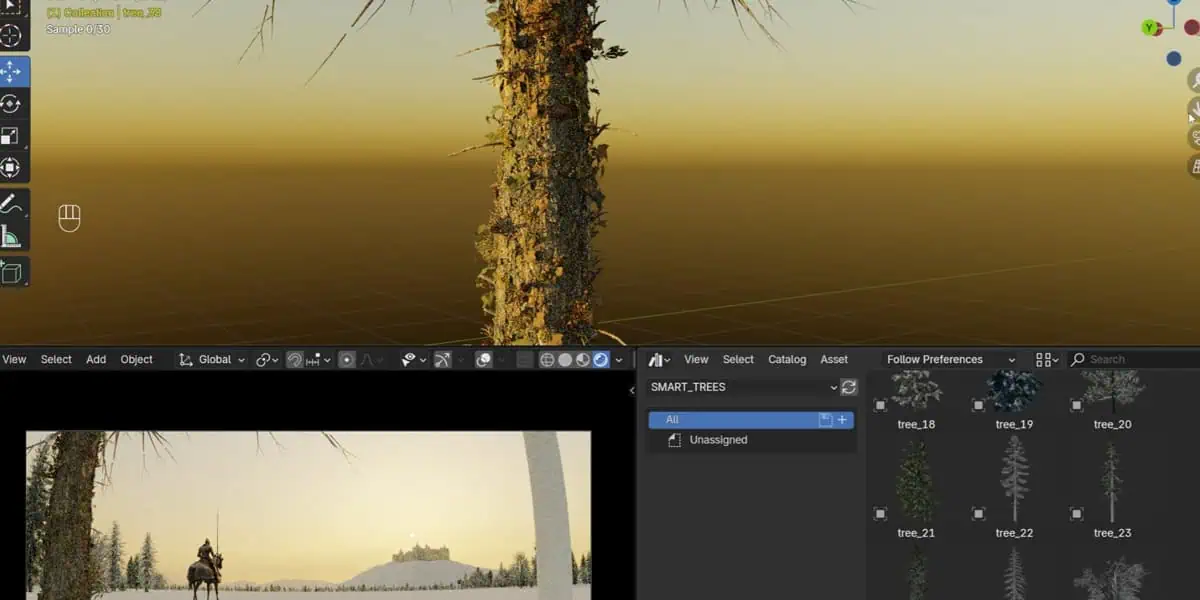Activate the Rotate tool
Image resolution: width=1200 pixels, height=600 pixels.
click(x=12, y=104)
